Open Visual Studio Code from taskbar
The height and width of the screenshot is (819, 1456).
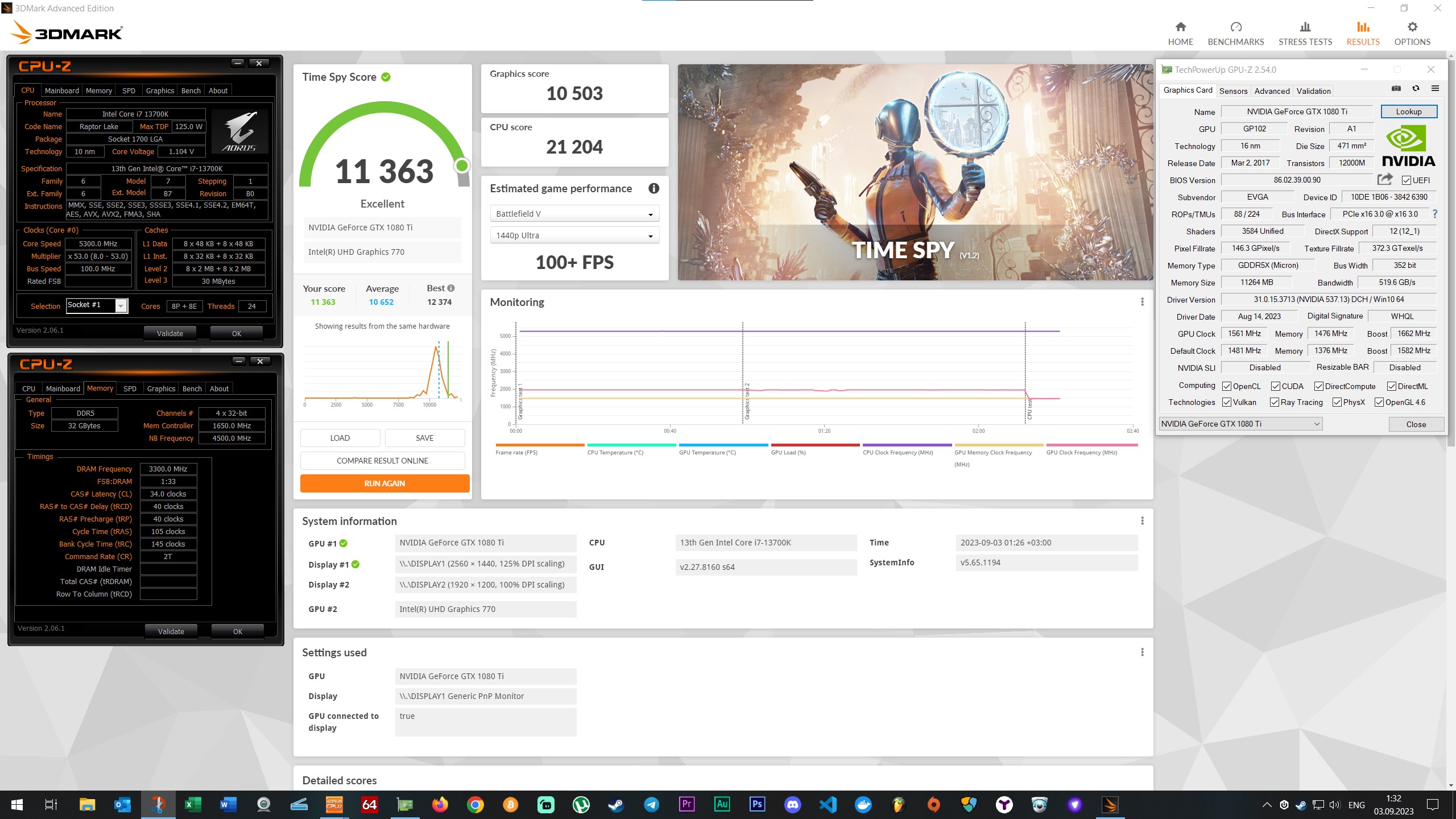(828, 805)
